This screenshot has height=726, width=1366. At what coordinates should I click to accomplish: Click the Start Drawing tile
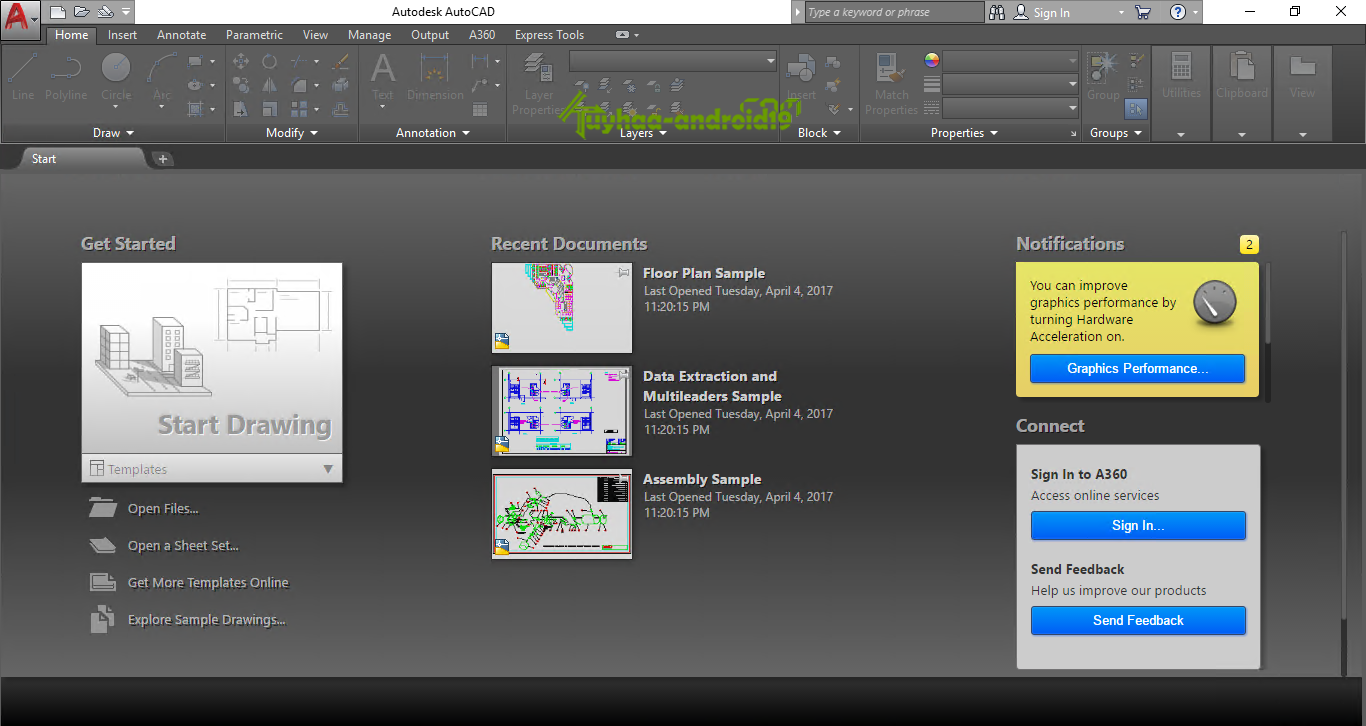[212, 359]
